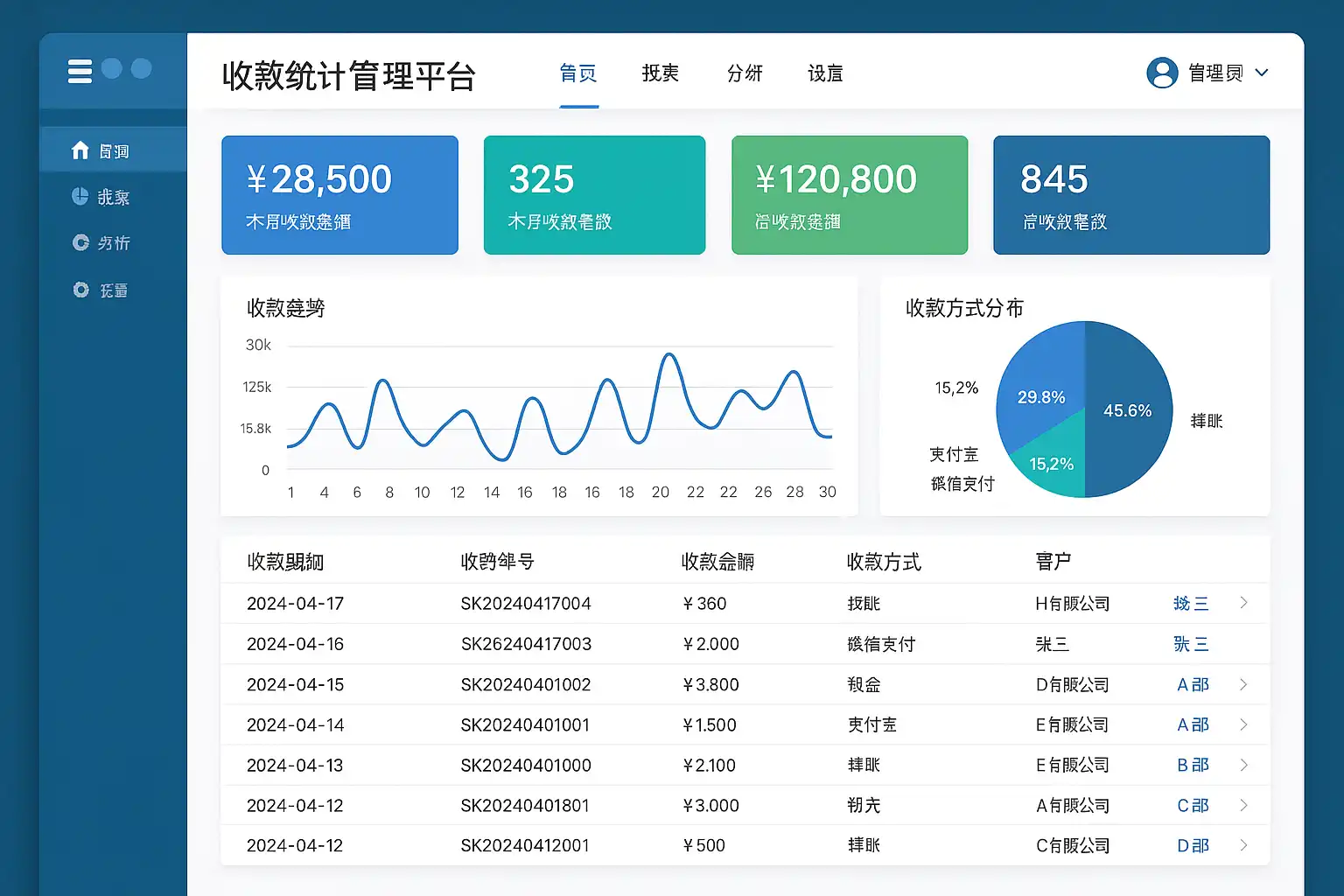Expand the 2024-04-17 row chevron
Screen dimensions: 1344x896
coord(1243,603)
